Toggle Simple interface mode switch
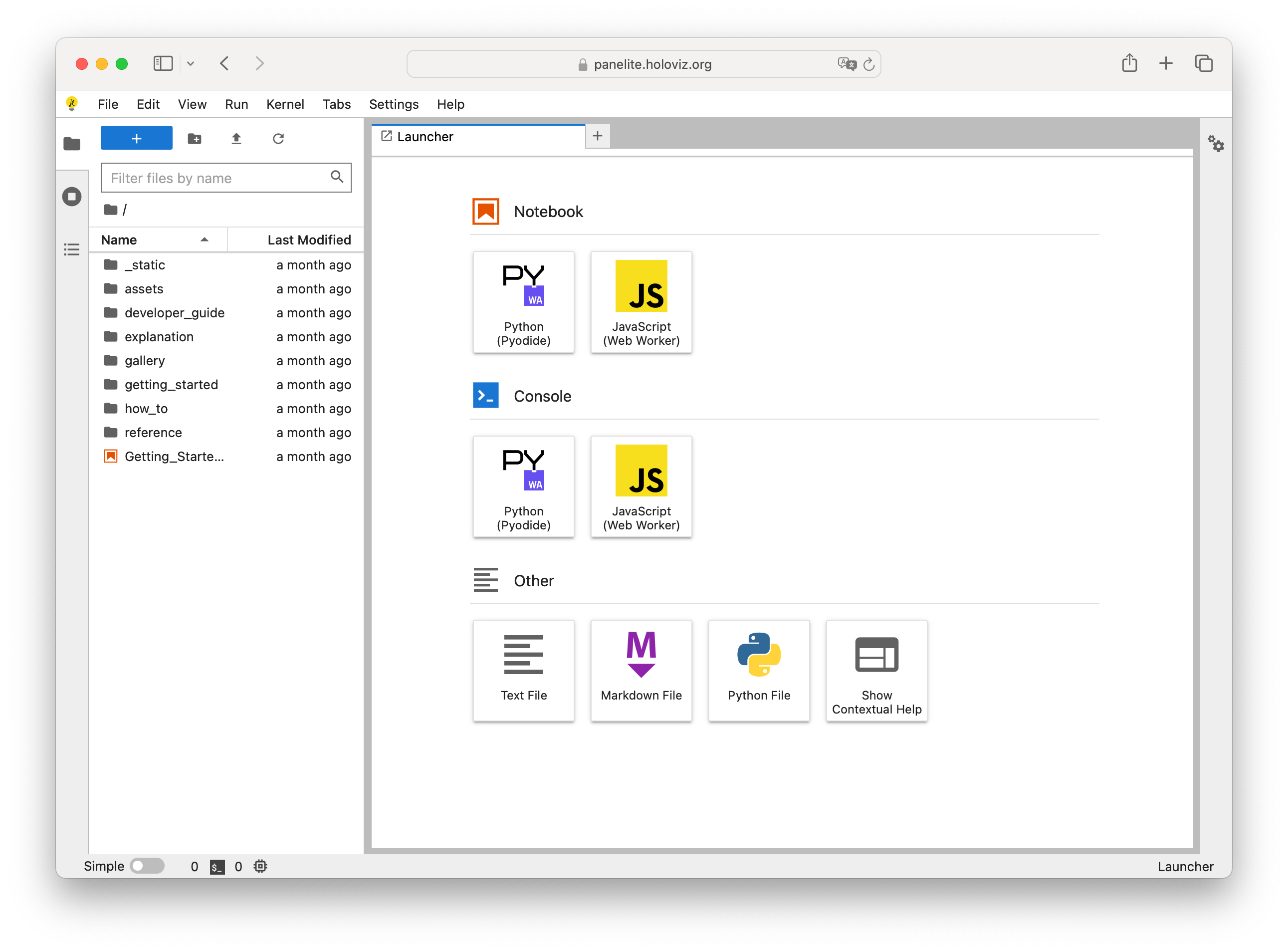The image size is (1288, 952). 147,866
